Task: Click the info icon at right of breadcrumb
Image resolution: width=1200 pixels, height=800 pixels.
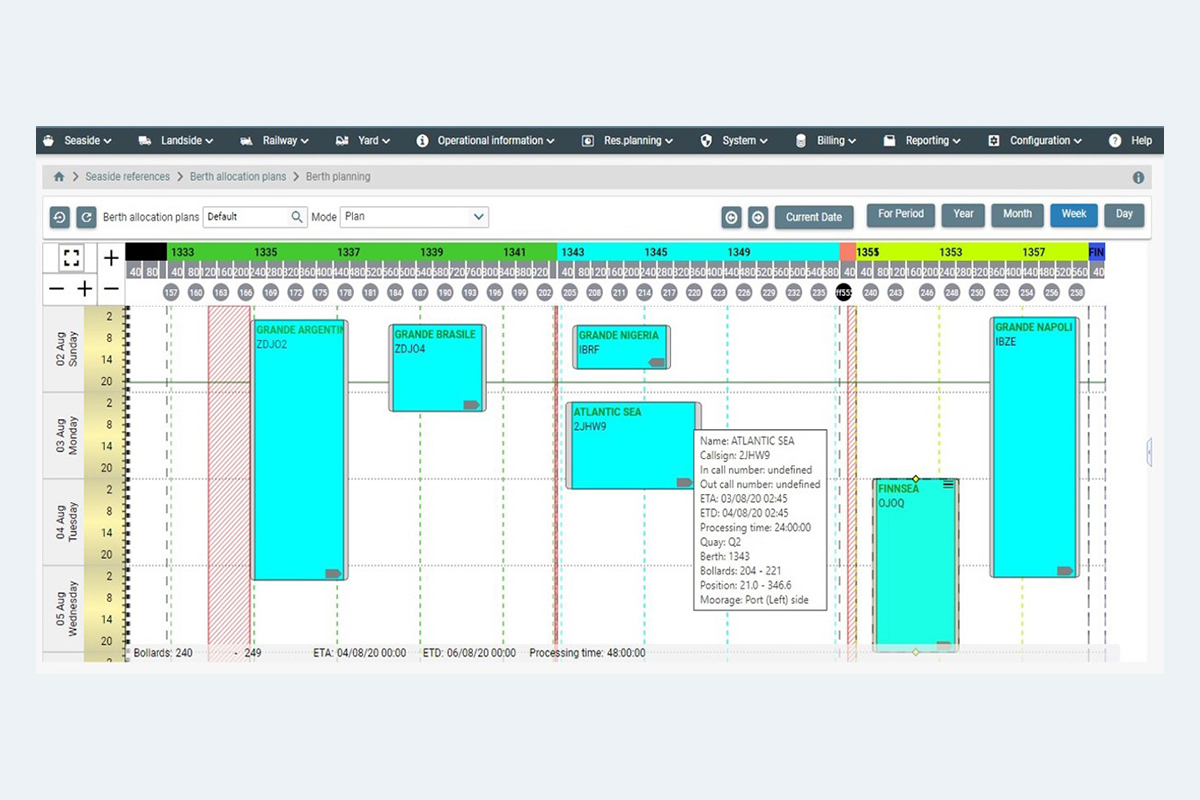Action: coord(1138,177)
